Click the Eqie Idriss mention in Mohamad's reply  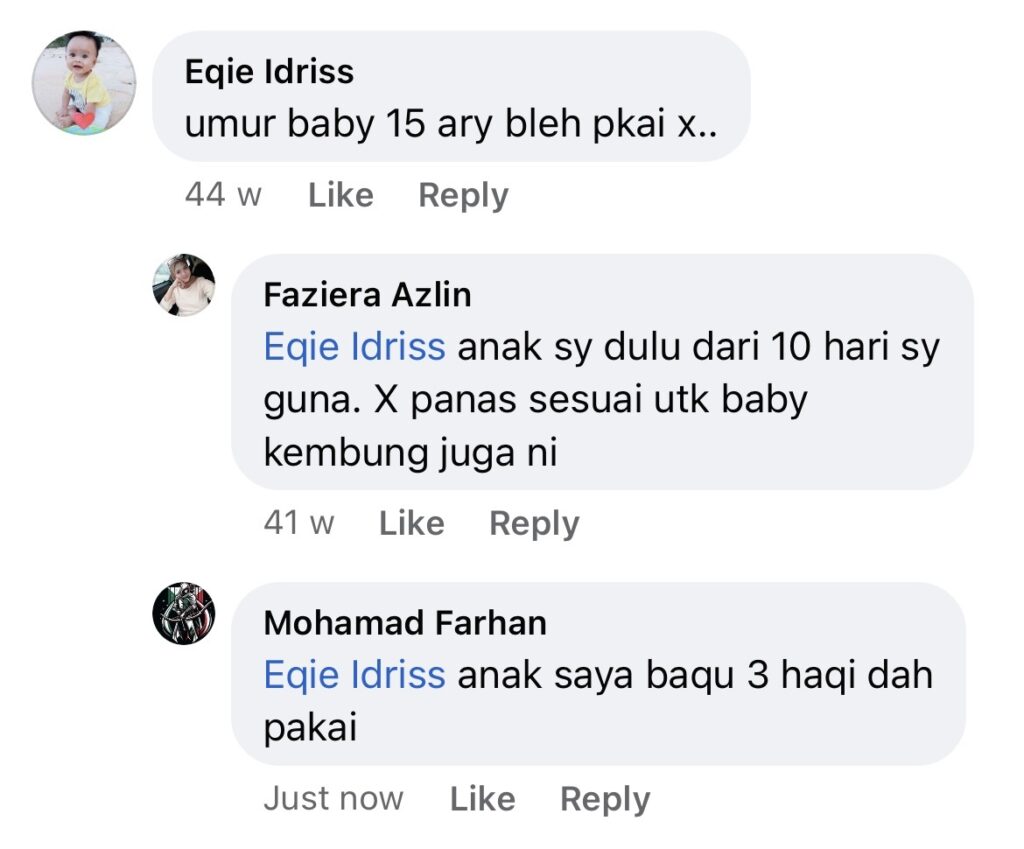click(x=354, y=675)
